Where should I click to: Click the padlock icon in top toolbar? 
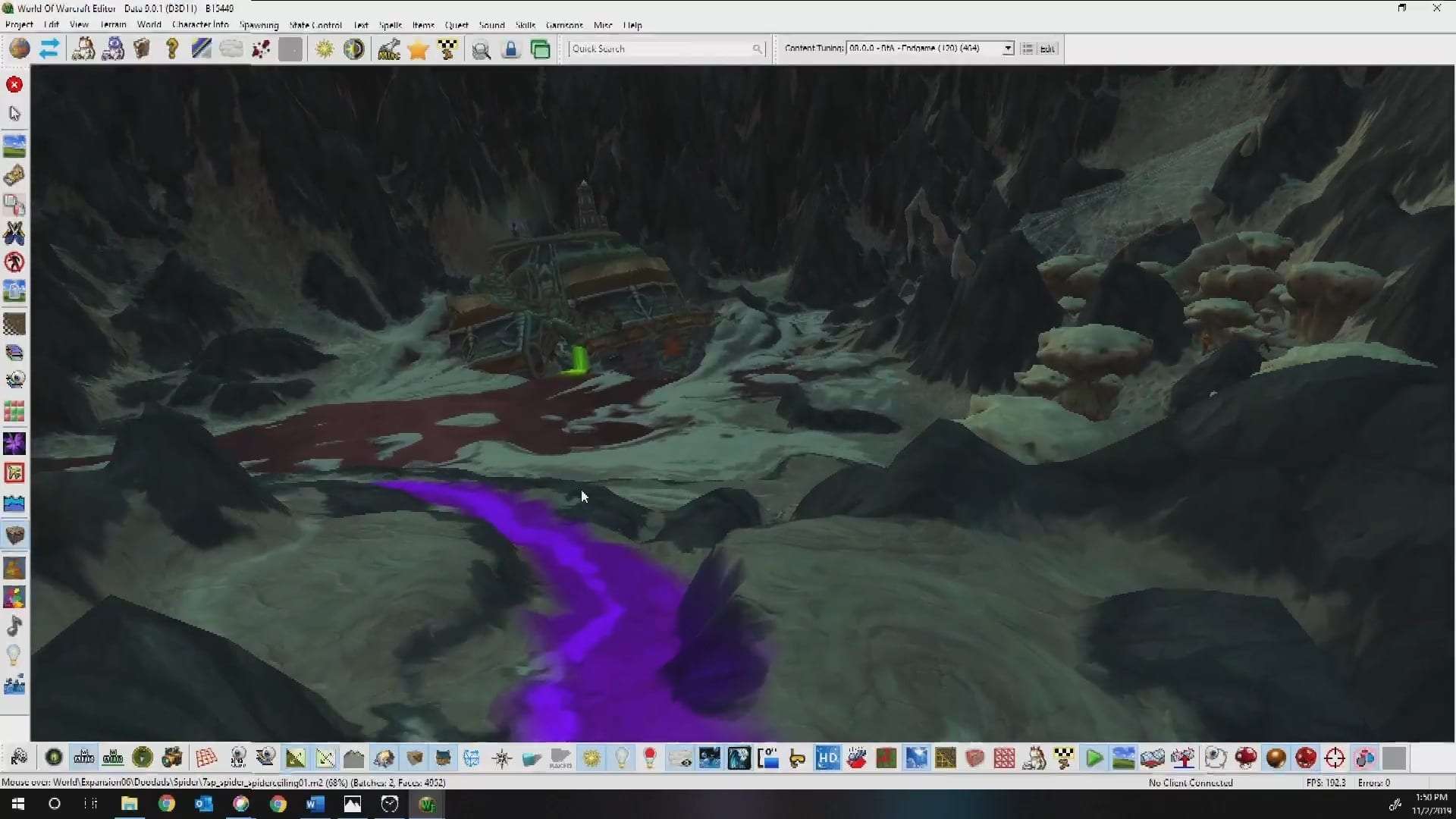(x=511, y=50)
